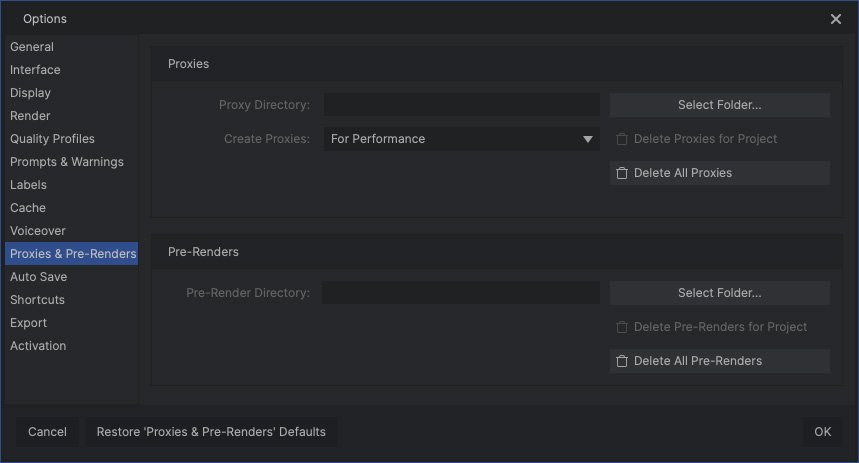Click Select Folder for Proxy Directory
This screenshot has height=463, width=859.
point(719,105)
